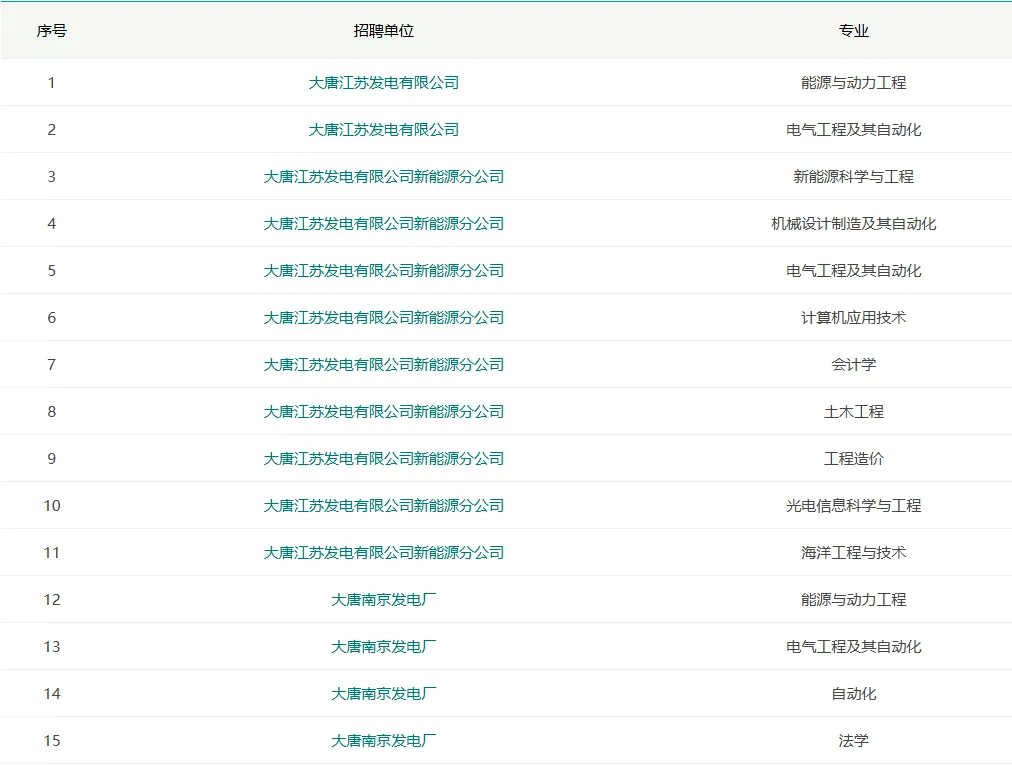Click sequence number 12

pos(52,600)
